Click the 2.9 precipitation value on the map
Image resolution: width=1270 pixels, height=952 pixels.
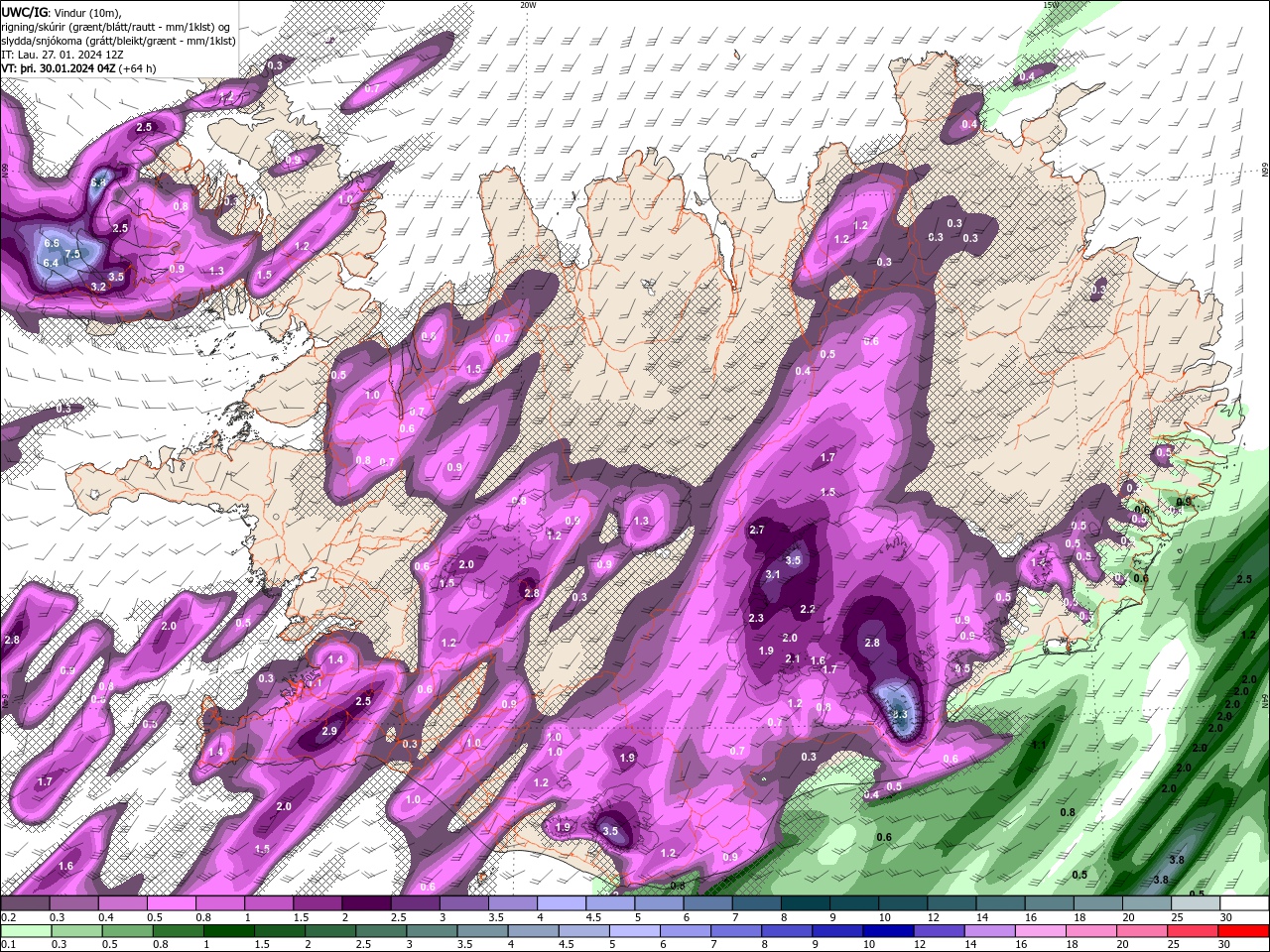click(x=329, y=731)
